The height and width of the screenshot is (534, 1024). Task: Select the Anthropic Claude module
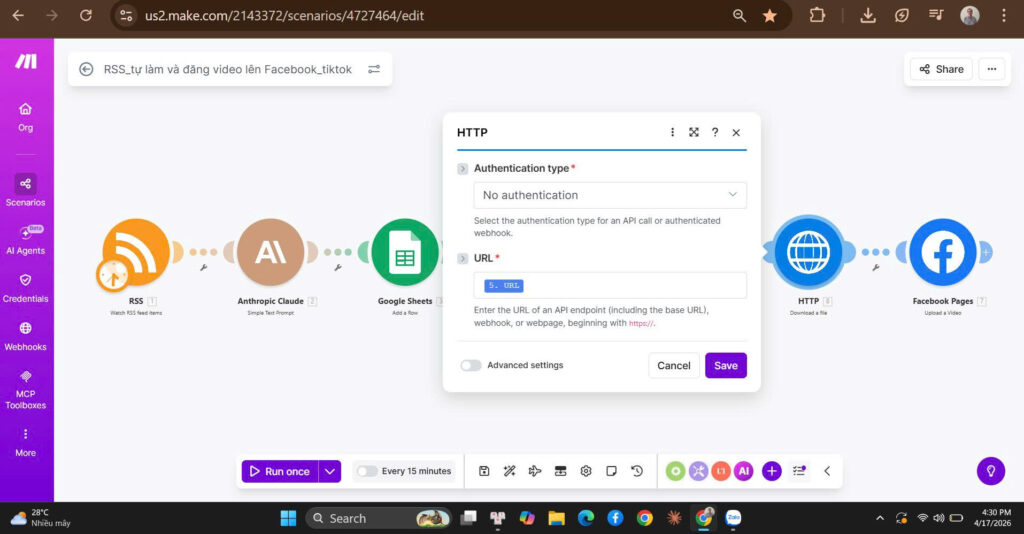pyautogui.click(x=271, y=253)
